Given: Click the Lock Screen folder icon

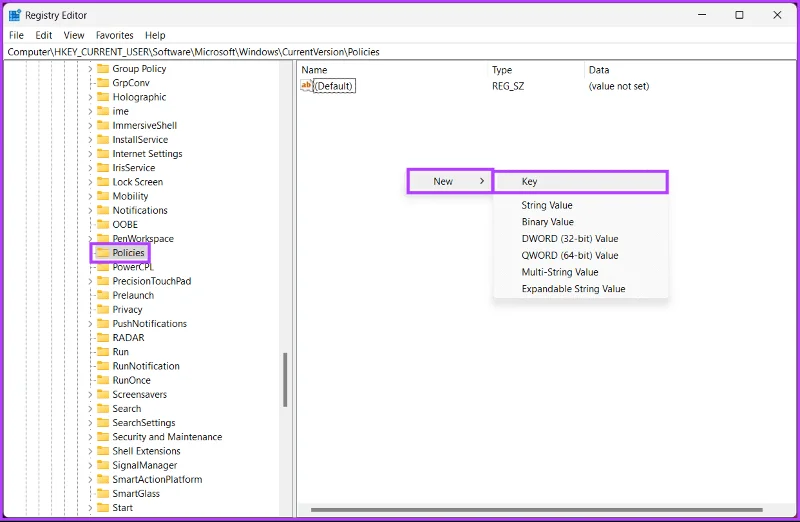Looking at the screenshot, I should coord(103,182).
